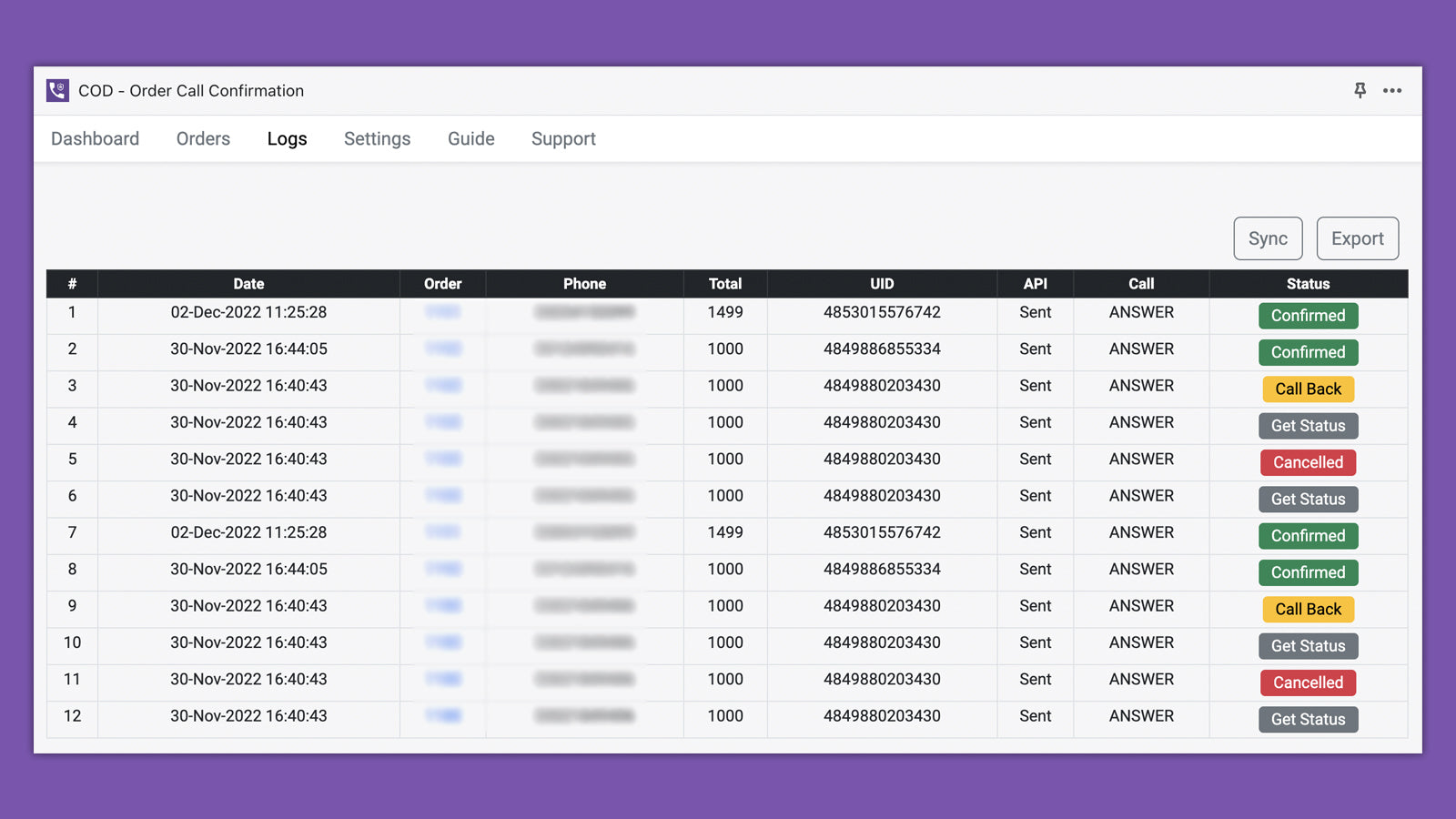Screen dimensions: 1456x819
Task: Pin the app using the pin icon
Action: click(x=1360, y=90)
